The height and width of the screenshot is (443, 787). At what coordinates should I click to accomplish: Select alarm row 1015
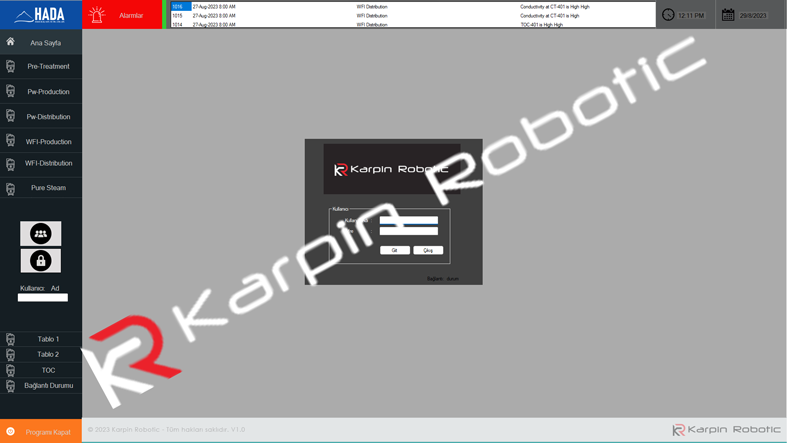413,16
